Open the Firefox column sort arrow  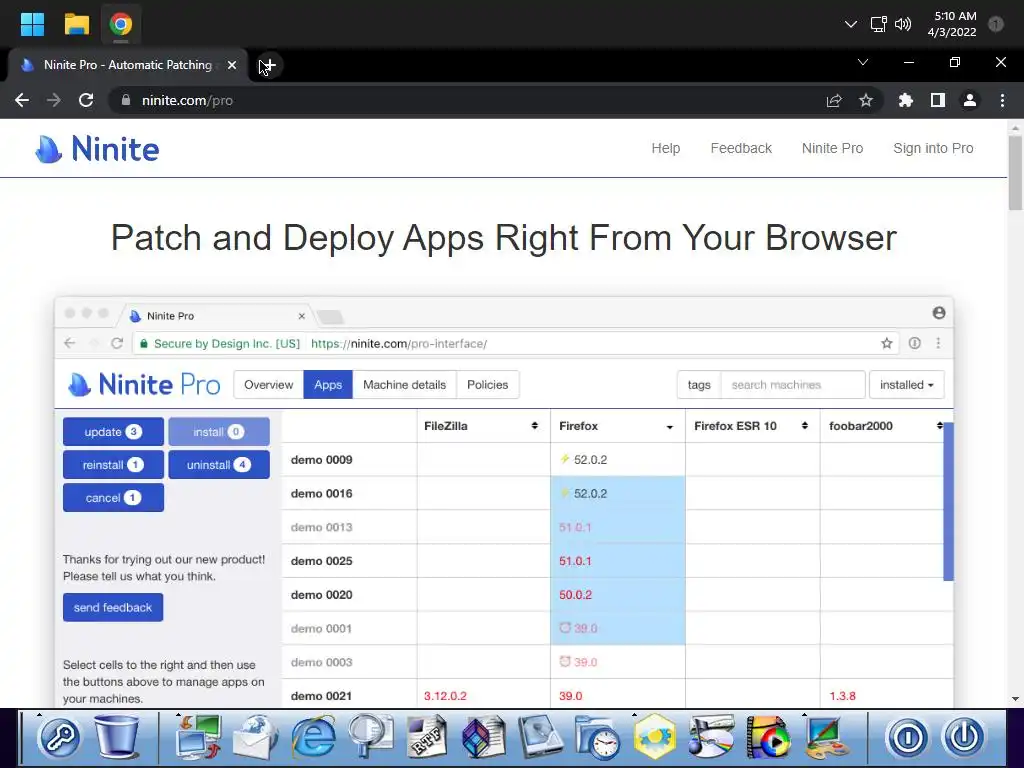point(669,426)
